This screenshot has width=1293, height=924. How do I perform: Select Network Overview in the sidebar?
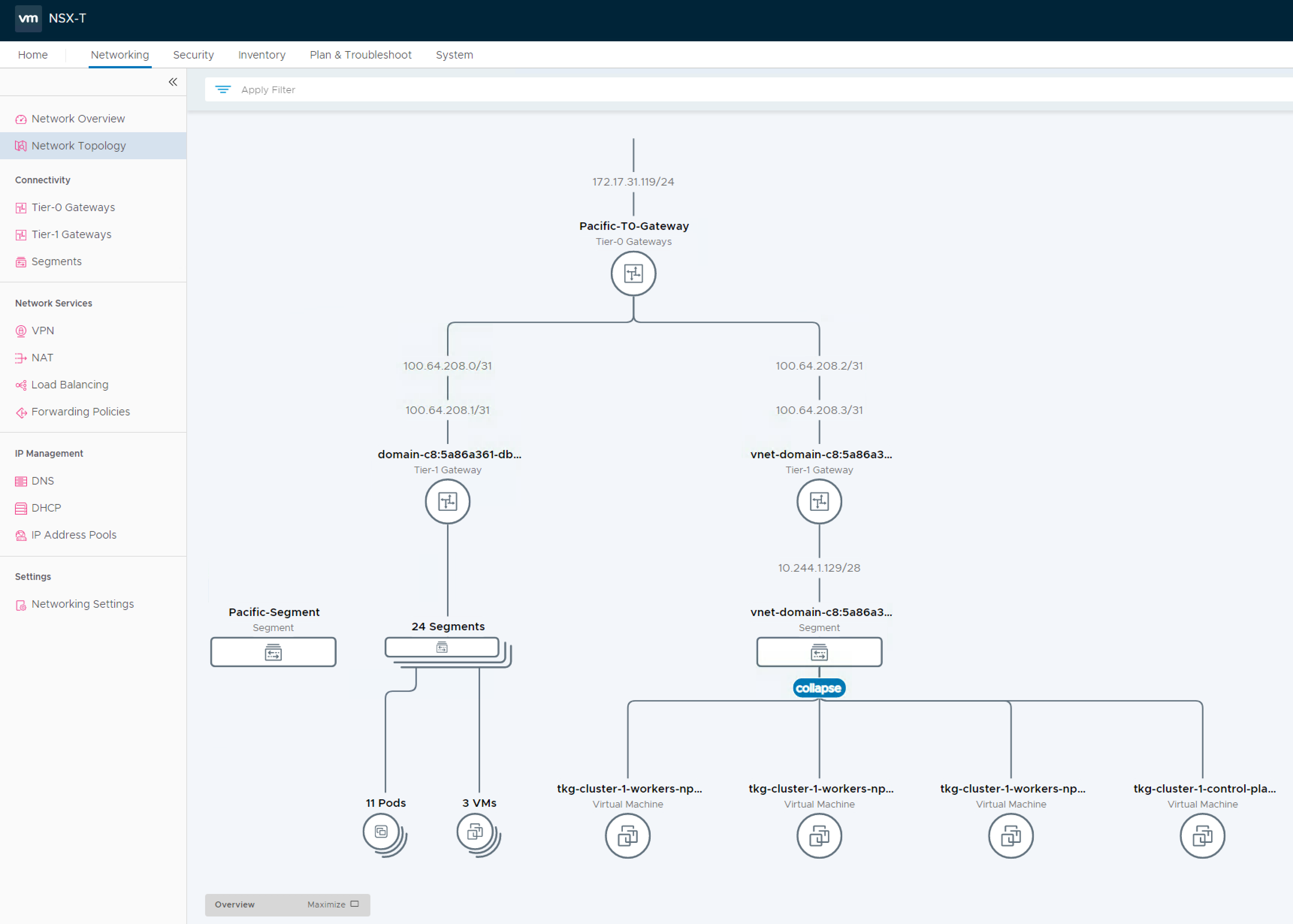pos(78,118)
